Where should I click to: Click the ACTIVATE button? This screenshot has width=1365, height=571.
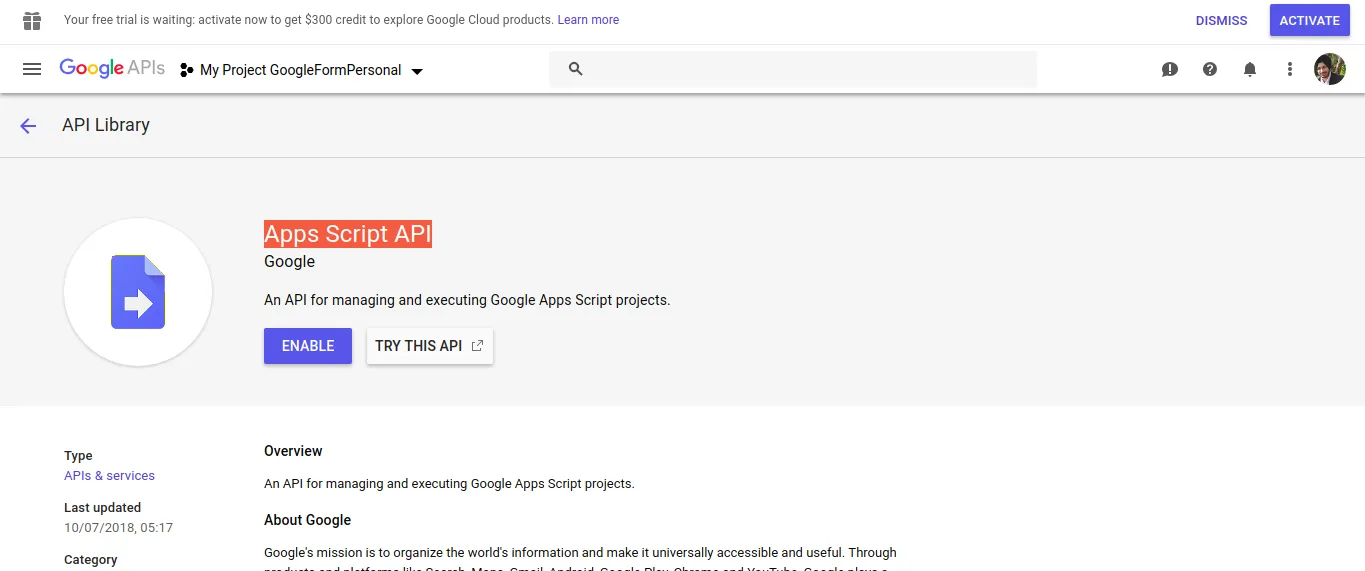[x=1309, y=20]
